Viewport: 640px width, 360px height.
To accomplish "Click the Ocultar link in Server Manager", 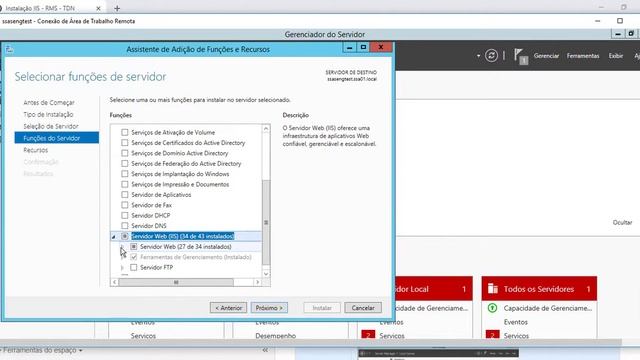I will [x=622, y=222].
